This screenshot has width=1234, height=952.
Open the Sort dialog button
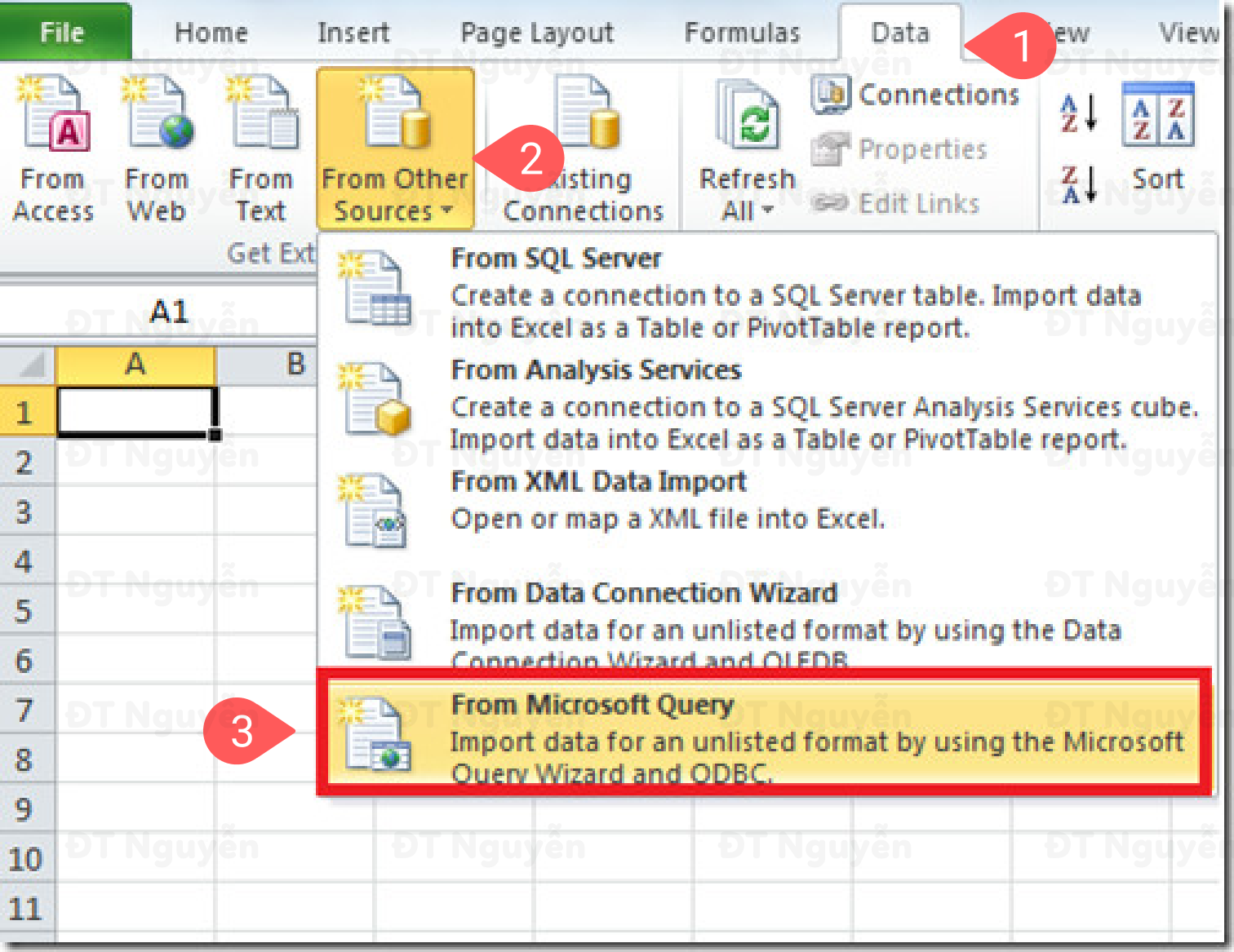tap(1158, 139)
